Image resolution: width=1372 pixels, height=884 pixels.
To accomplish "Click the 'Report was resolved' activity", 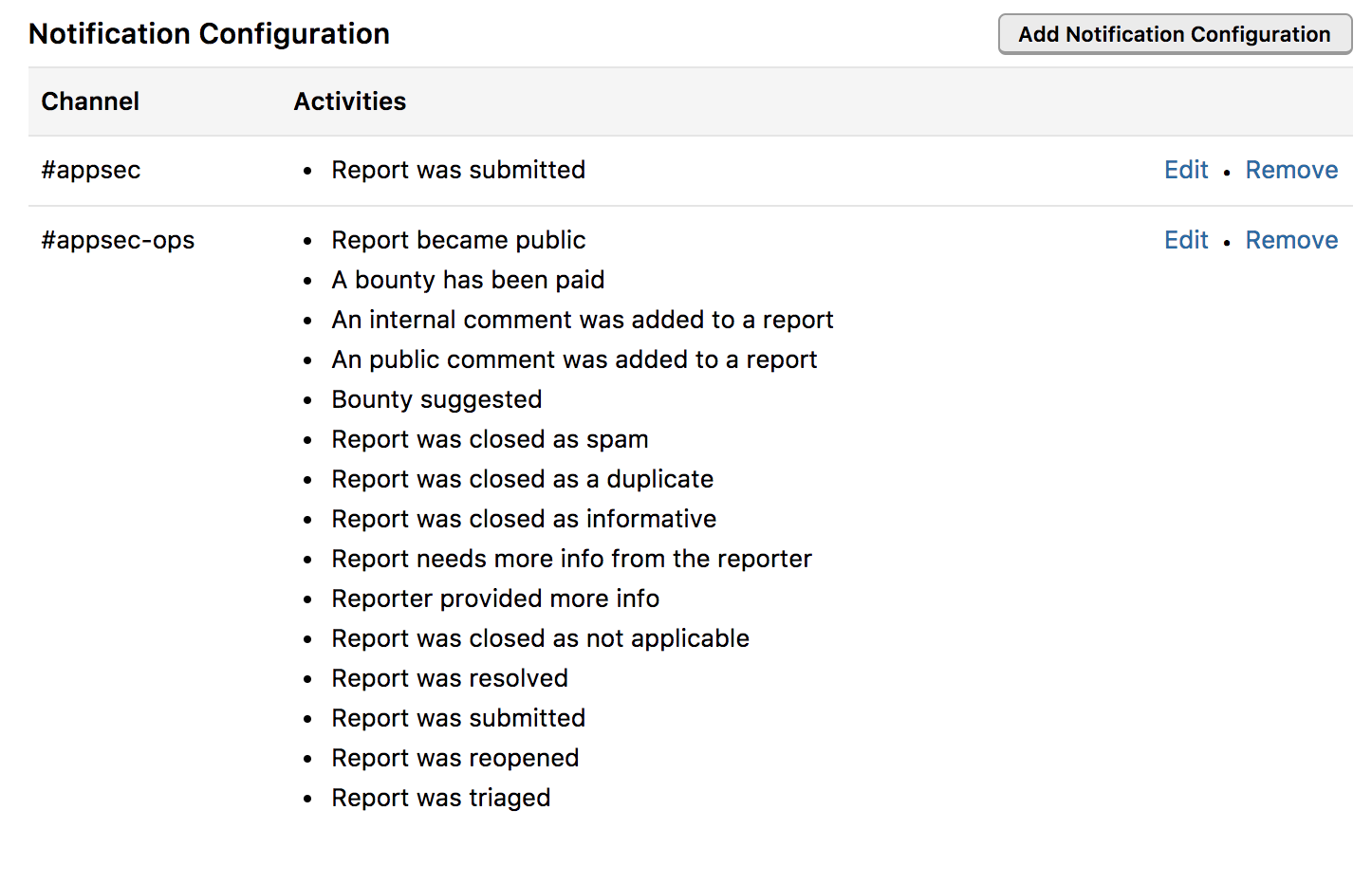I will pyautogui.click(x=450, y=678).
